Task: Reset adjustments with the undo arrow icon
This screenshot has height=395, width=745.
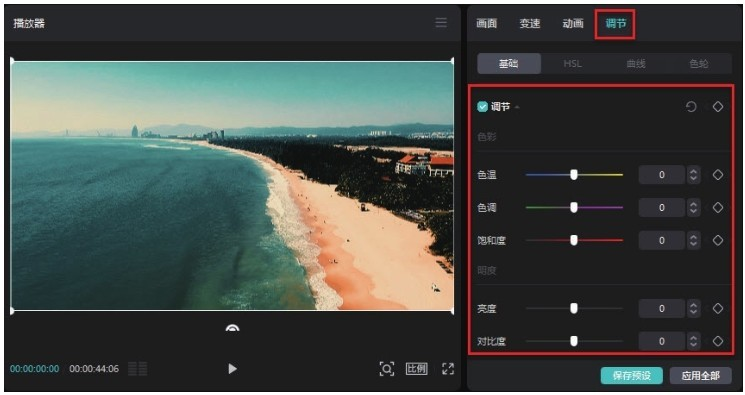Action: [691, 106]
